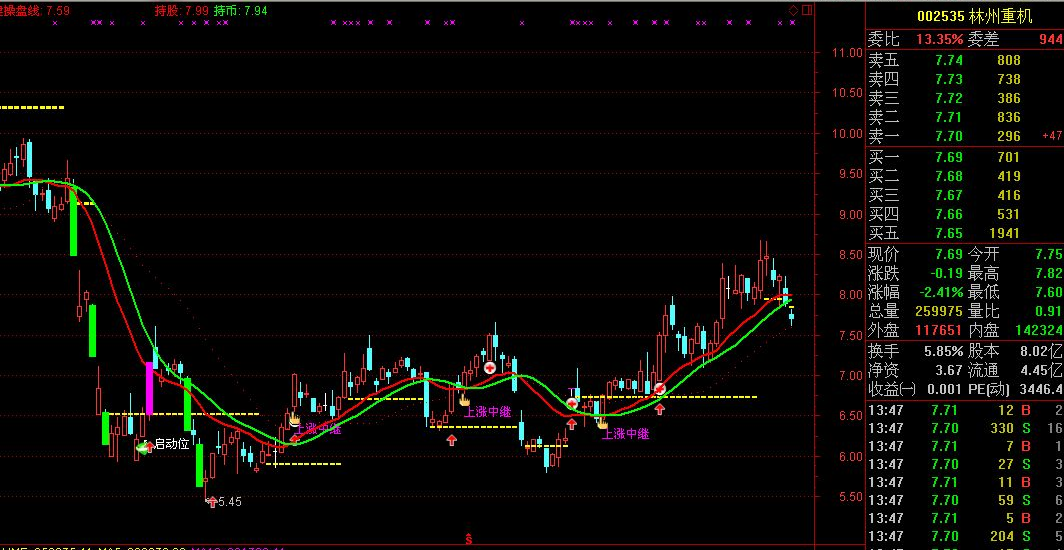The height and width of the screenshot is (550, 1064).
Task: Click the split-panel square icon at chart top right
Action: (807, 10)
